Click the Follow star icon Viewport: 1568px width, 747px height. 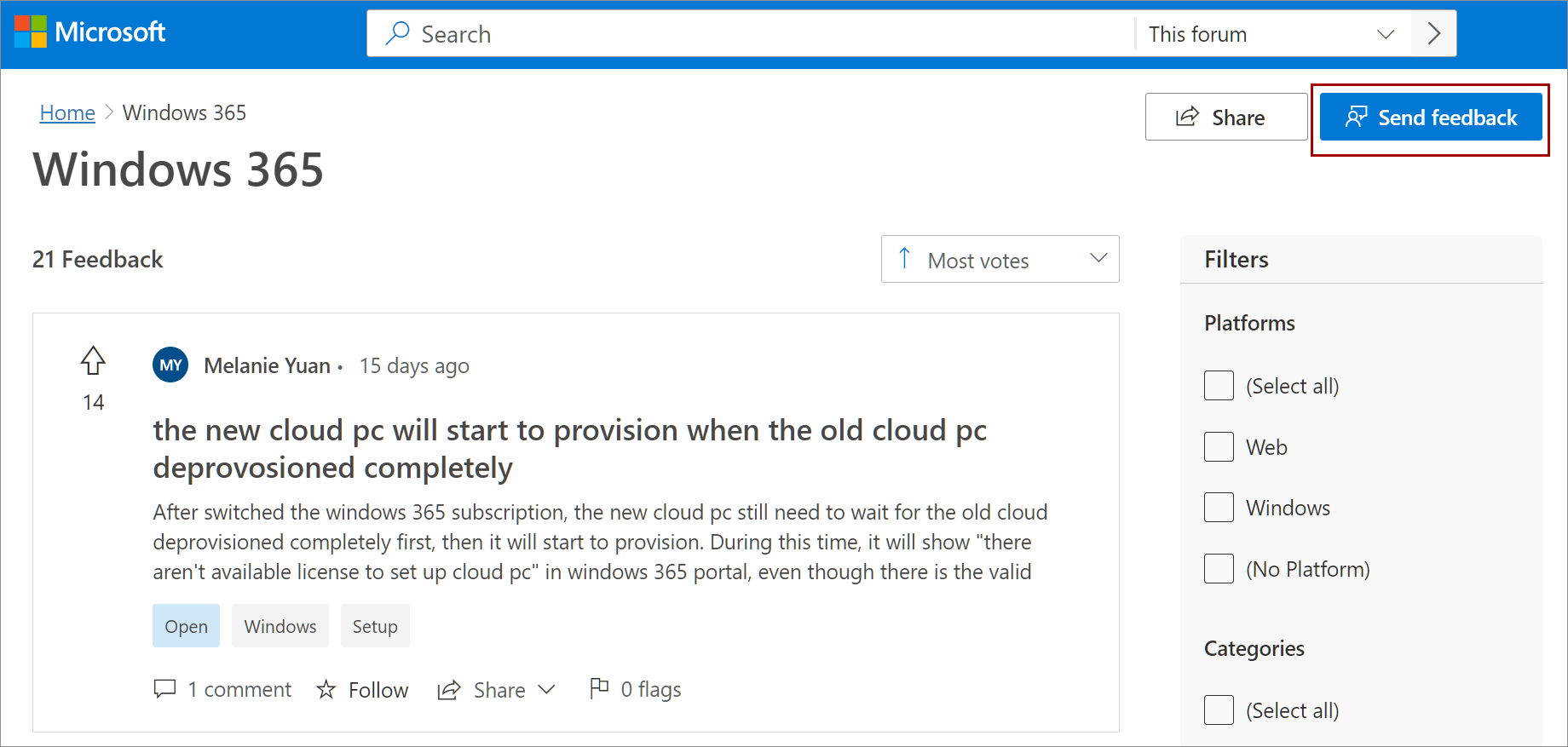pos(326,689)
